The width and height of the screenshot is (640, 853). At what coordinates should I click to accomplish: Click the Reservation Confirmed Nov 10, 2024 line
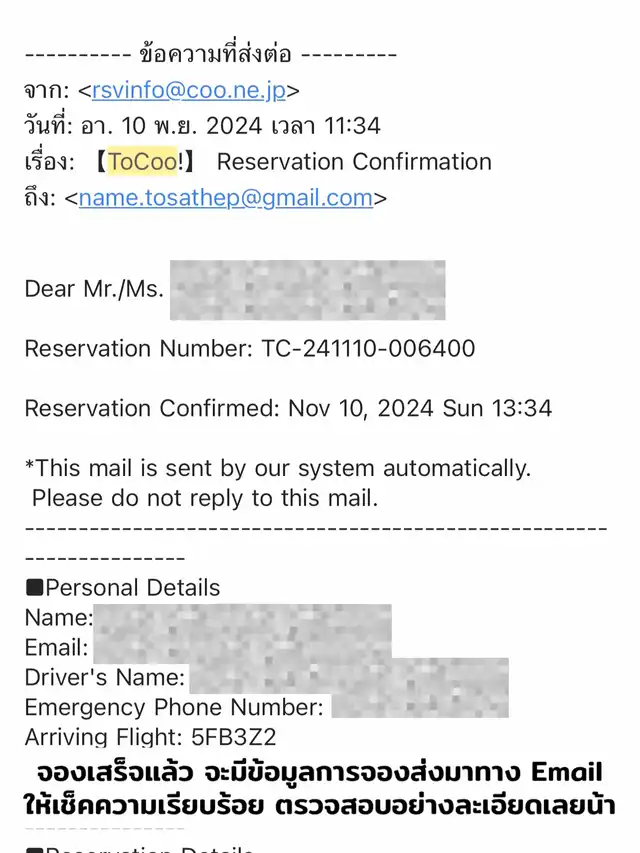click(x=288, y=409)
